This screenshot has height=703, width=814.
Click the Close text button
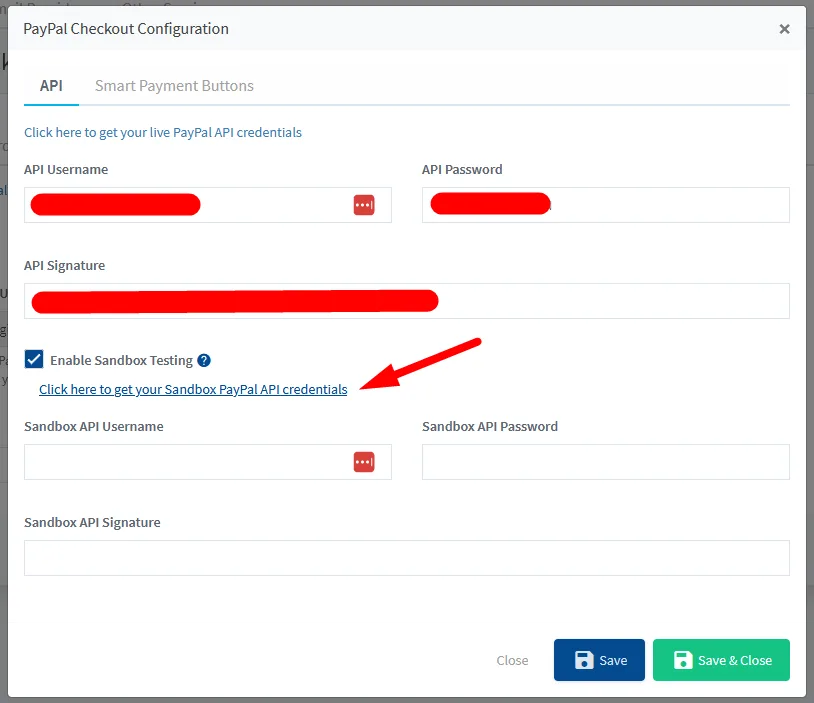tap(512, 660)
